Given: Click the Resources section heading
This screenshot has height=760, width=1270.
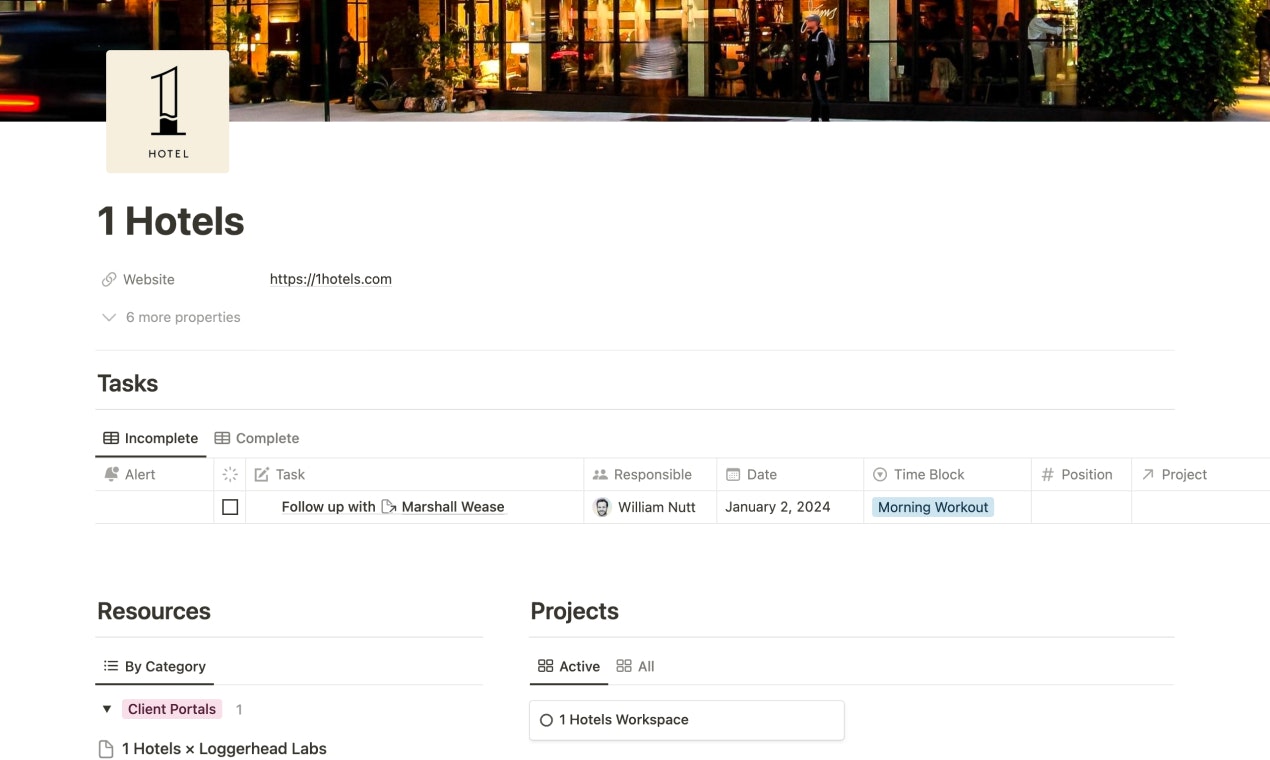Looking at the screenshot, I should tap(154, 611).
